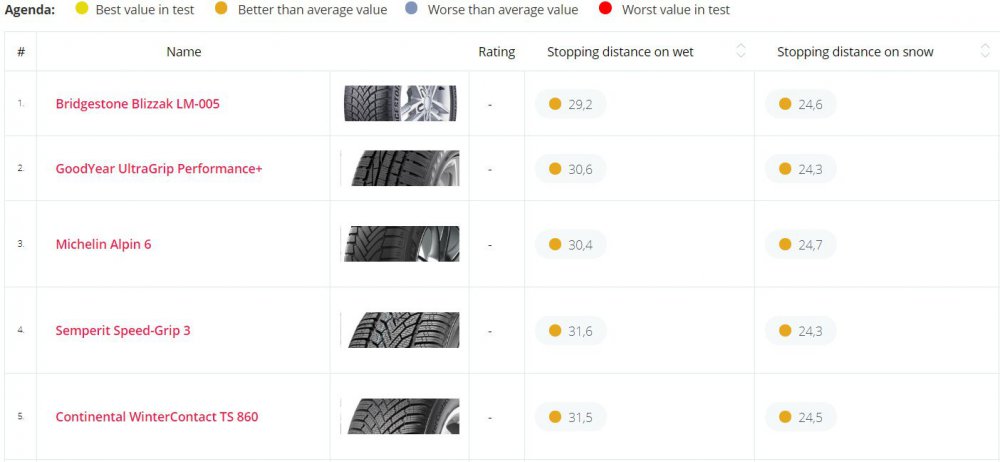This screenshot has height=462, width=1000.
Task: Click red Worst value legend dot
Action: tap(605, 10)
